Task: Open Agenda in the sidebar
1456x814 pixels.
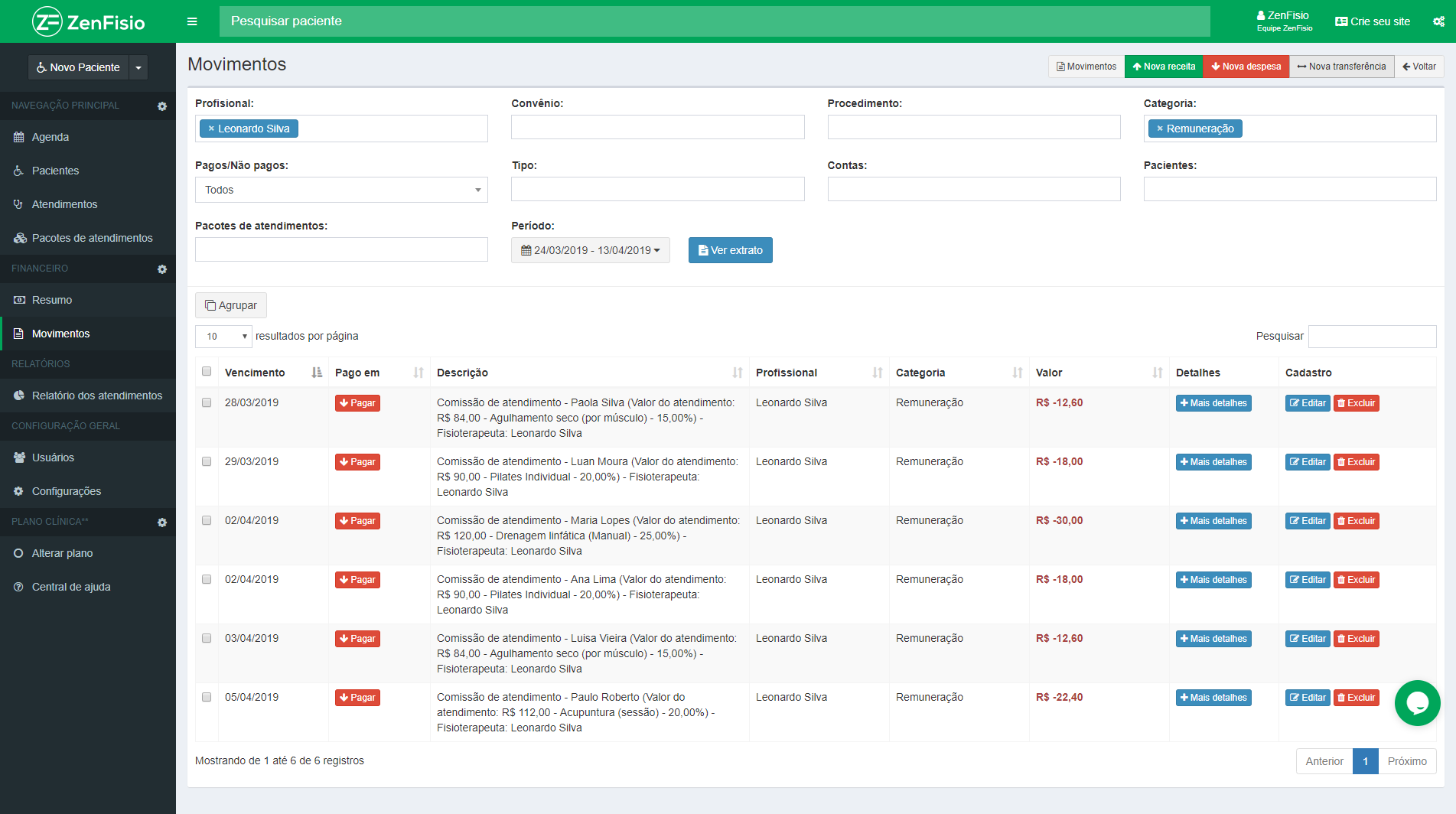Action: [x=88, y=137]
